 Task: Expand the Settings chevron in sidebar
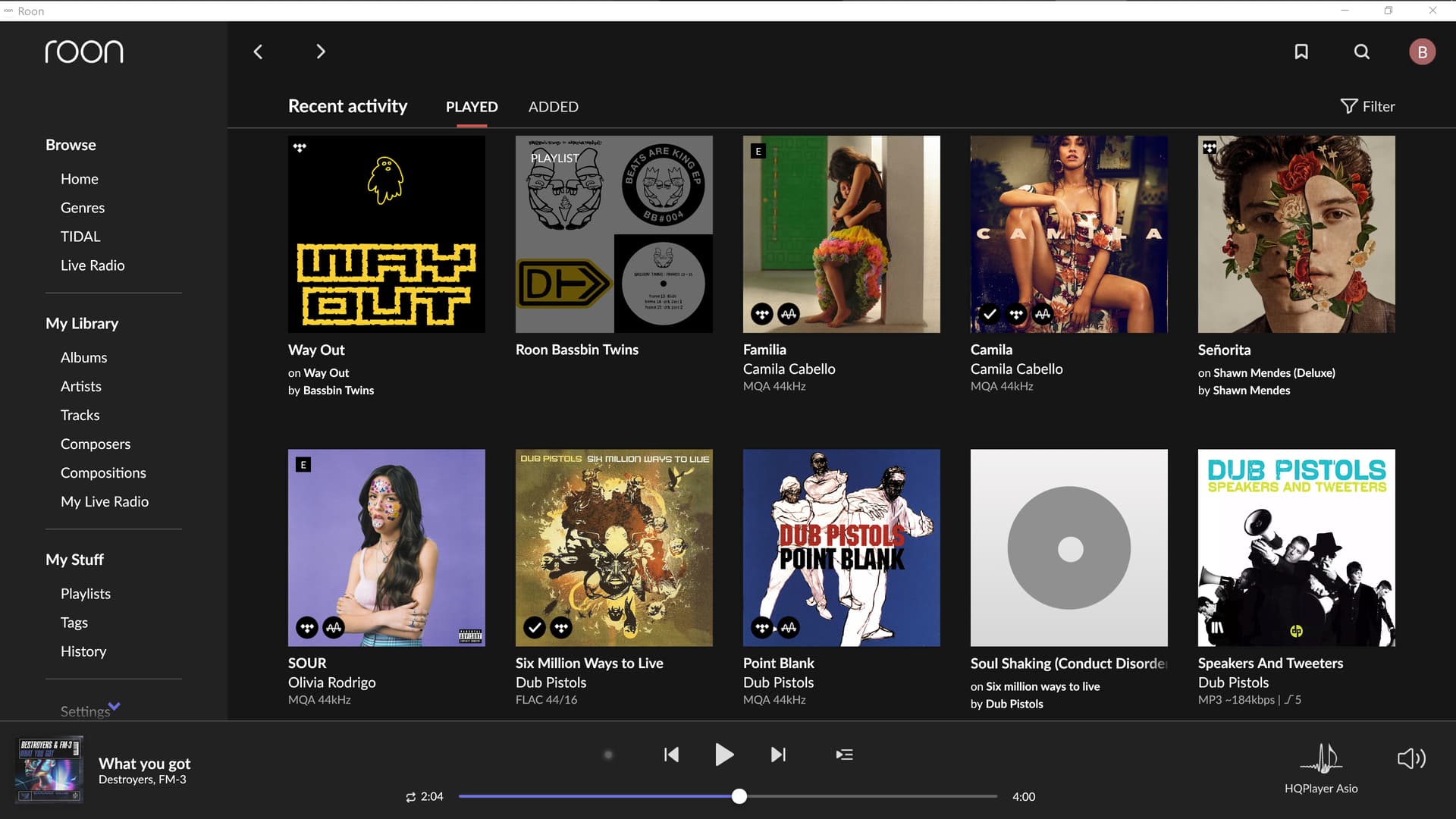(114, 706)
